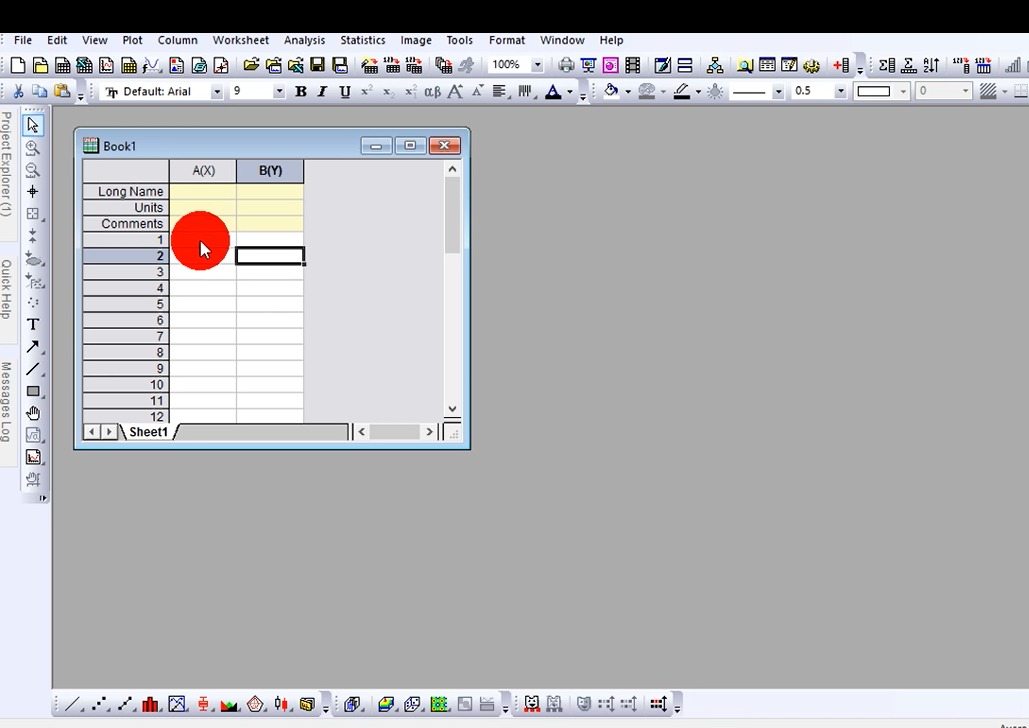Image resolution: width=1029 pixels, height=728 pixels.
Task: Toggle Superscript formatting
Action: [x=367, y=91]
